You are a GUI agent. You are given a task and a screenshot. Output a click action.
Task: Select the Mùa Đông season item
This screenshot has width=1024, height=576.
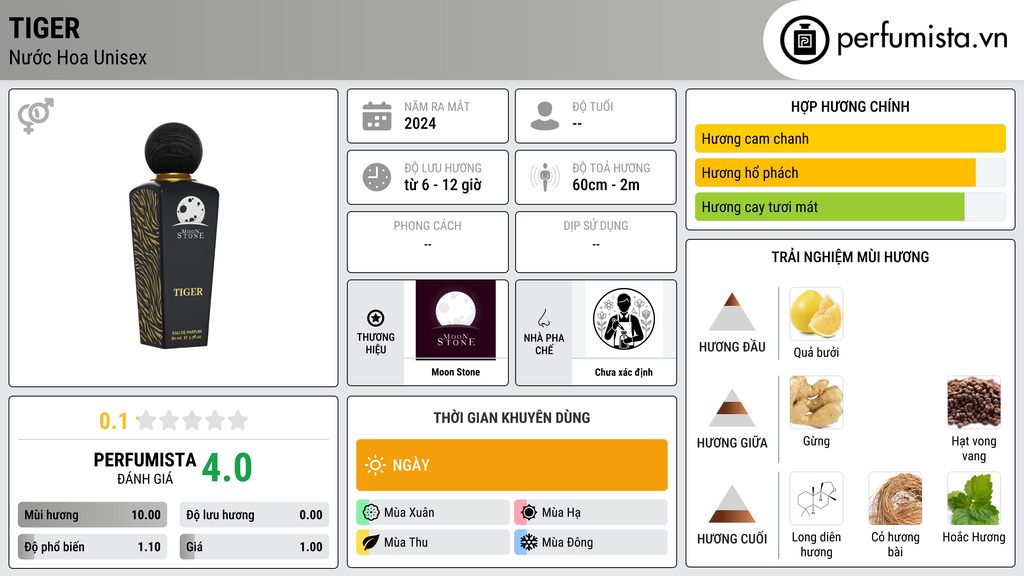(x=591, y=542)
